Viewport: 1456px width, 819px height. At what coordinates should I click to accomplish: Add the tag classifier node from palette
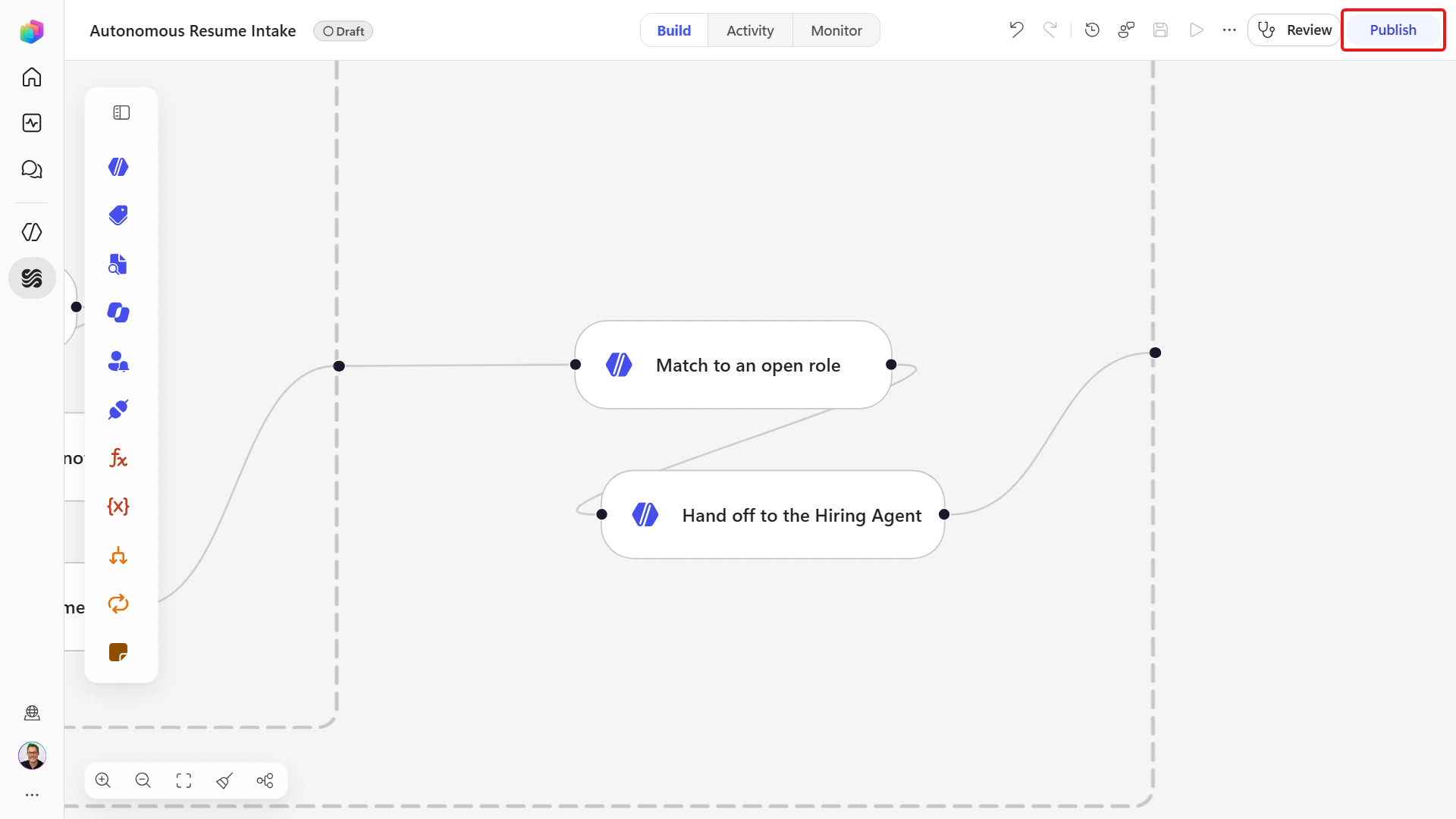tap(118, 215)
